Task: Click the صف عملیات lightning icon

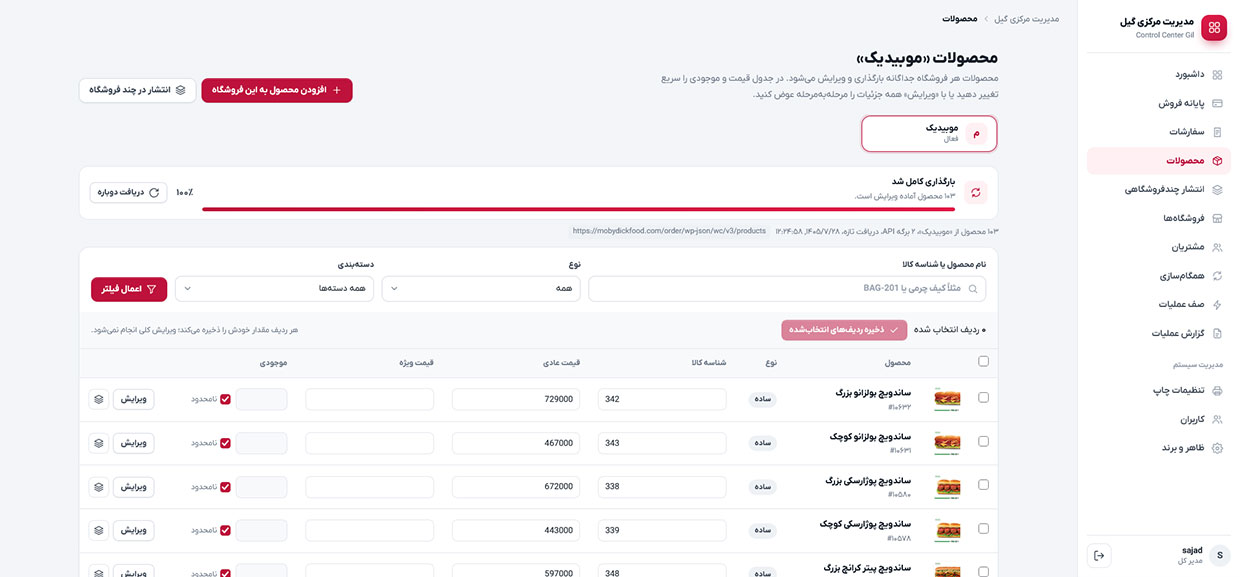Action: point(1217,305)
